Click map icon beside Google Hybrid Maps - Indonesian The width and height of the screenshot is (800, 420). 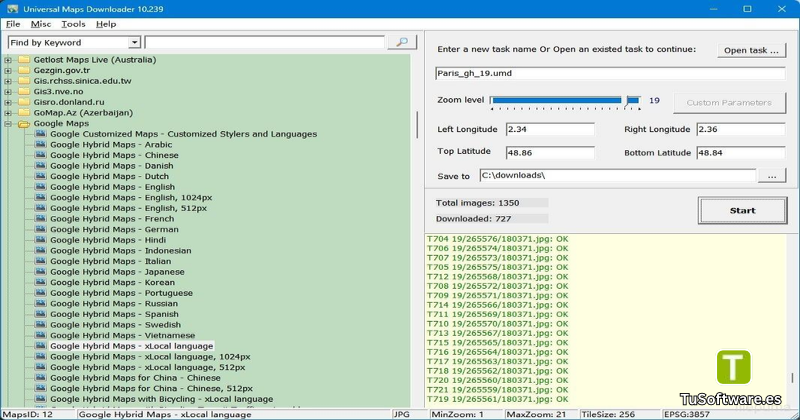tap(41, 251)
